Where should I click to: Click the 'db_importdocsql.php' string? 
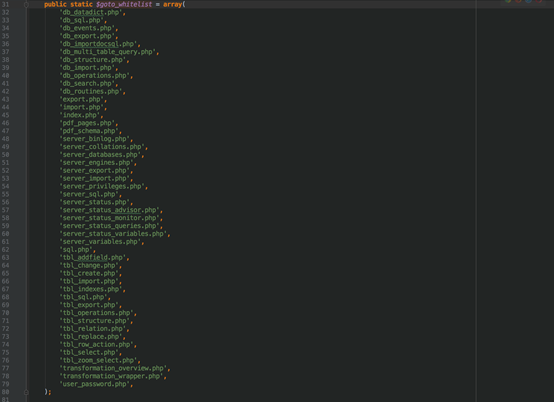point(98,44)
